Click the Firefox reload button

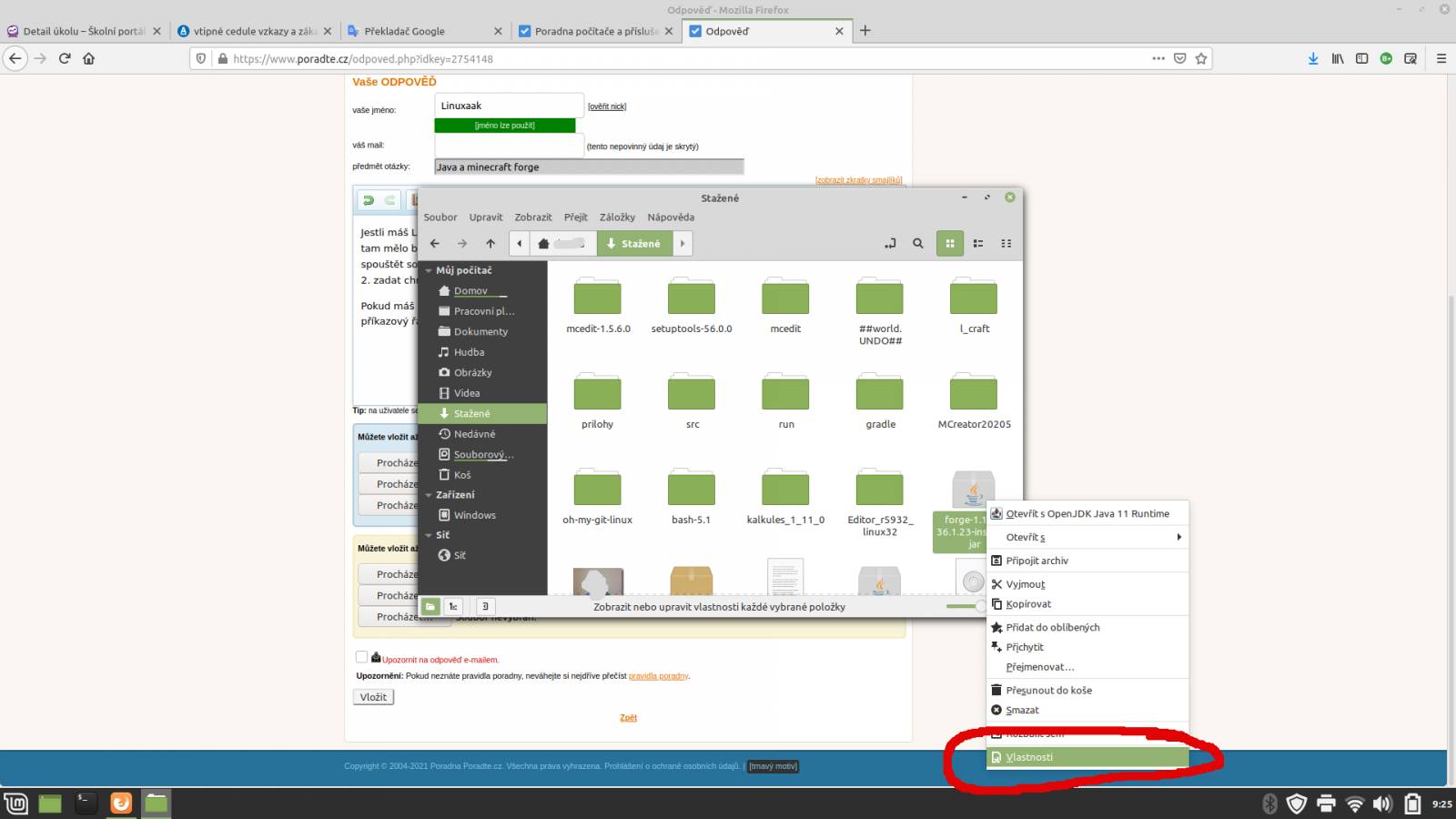pos(65,58)
